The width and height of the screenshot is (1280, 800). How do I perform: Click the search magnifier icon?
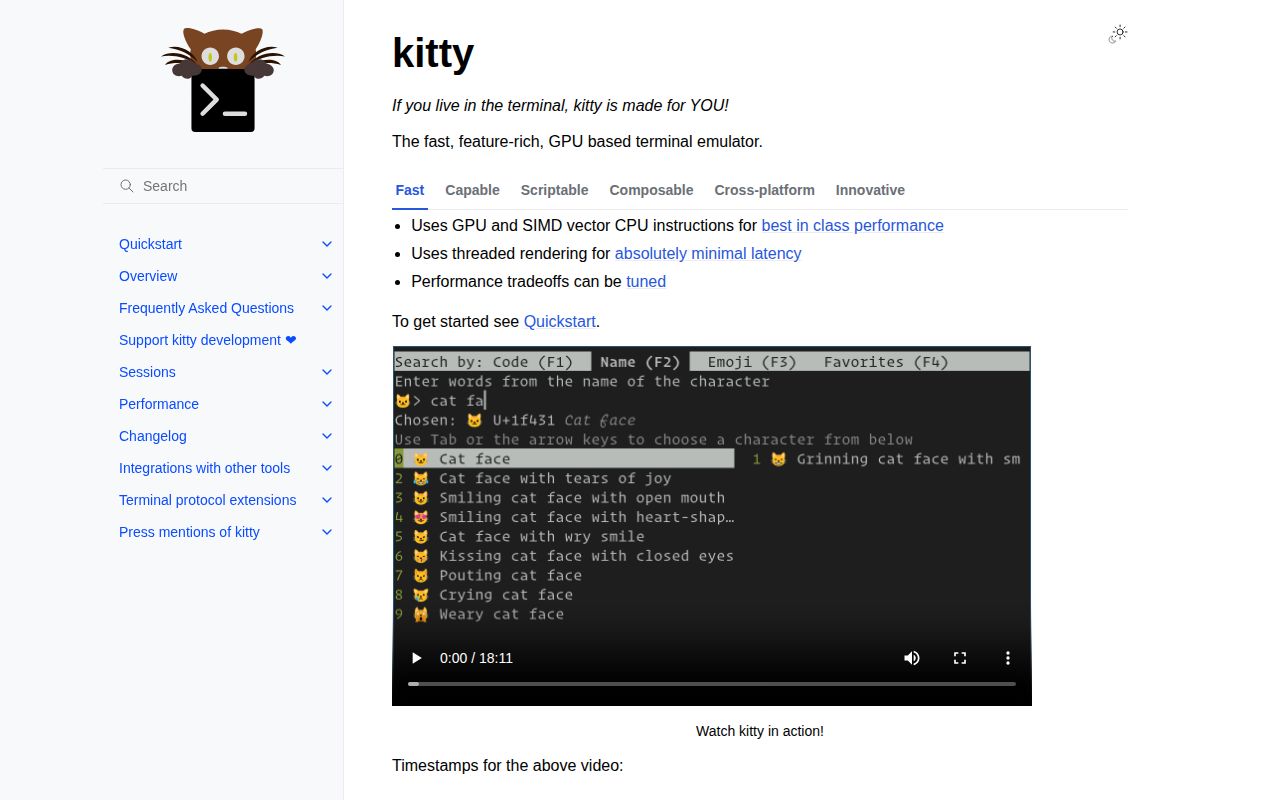pyautogui.click(x=126, y=186)
